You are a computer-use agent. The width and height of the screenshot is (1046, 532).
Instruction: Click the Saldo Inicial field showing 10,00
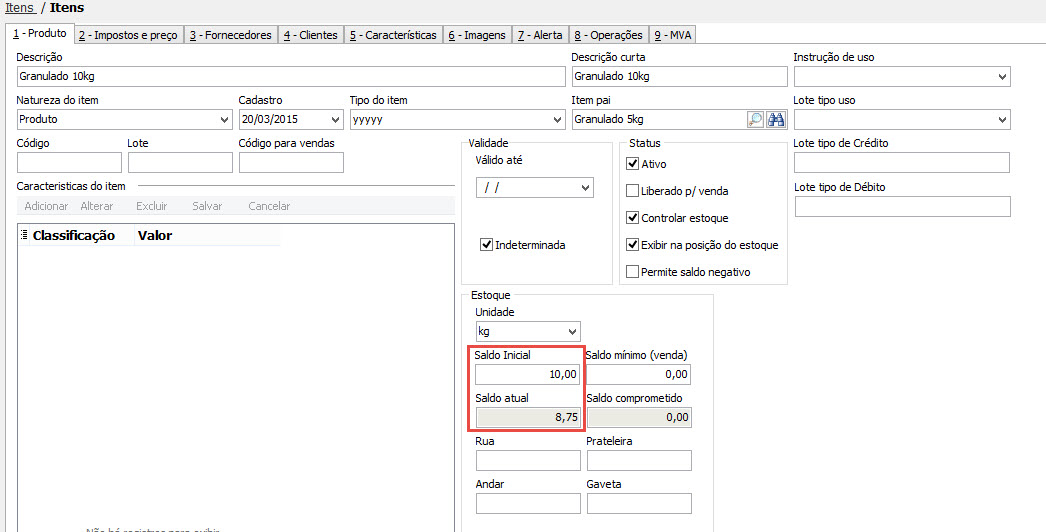click(x=528, y=374)
